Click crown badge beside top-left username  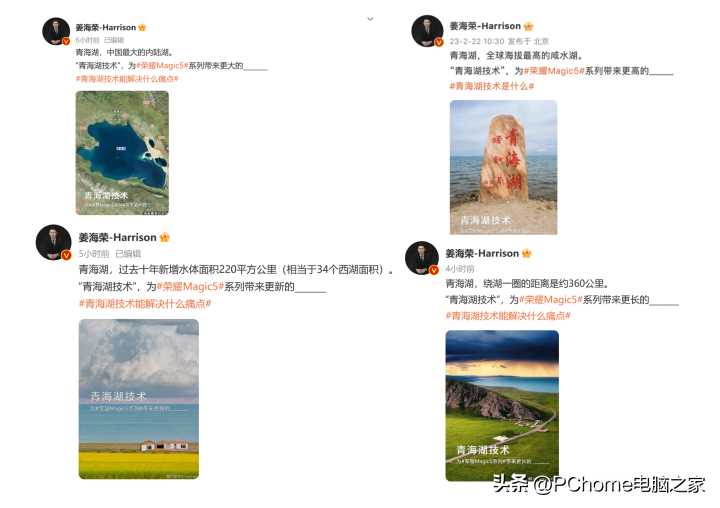point(142,27)
